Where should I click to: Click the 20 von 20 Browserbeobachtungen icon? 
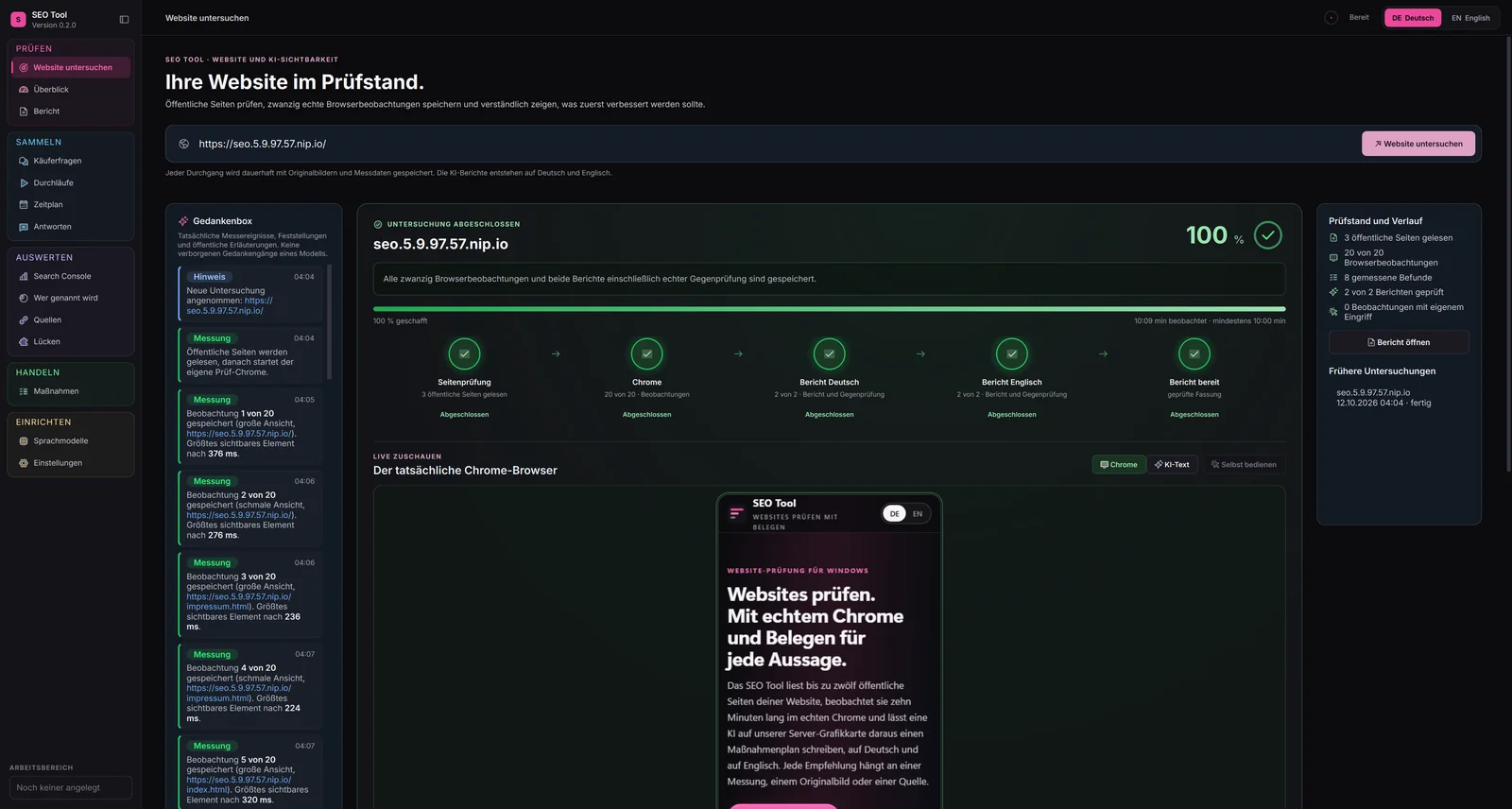1333,257
